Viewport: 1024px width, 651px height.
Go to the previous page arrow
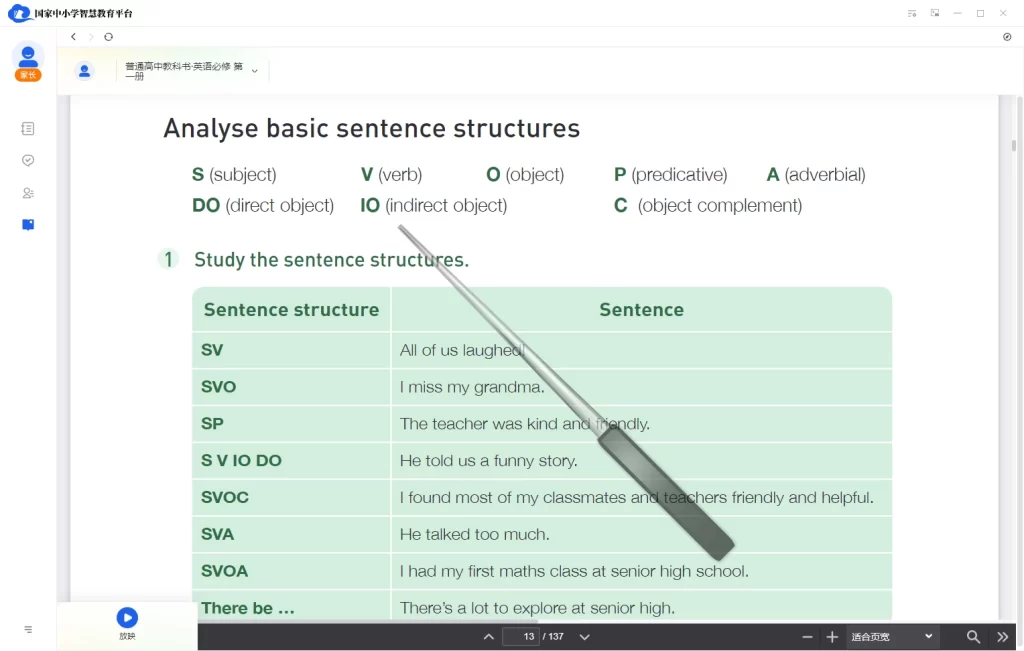tap(488, 637)
